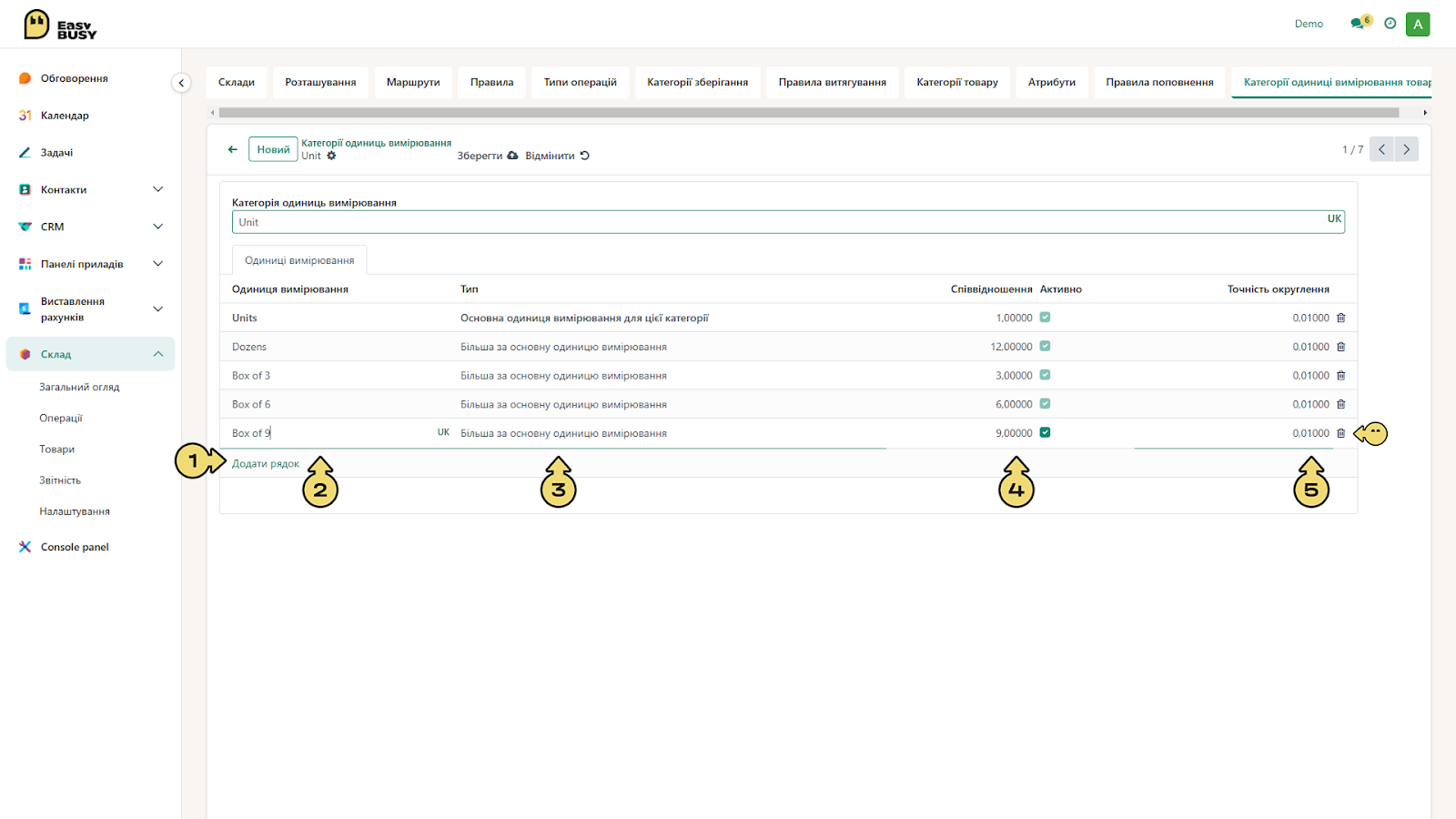This screenshot has height=819, width=1456.
Task: Collapse the sidebar with the arrow button
Action: [181, 83]
